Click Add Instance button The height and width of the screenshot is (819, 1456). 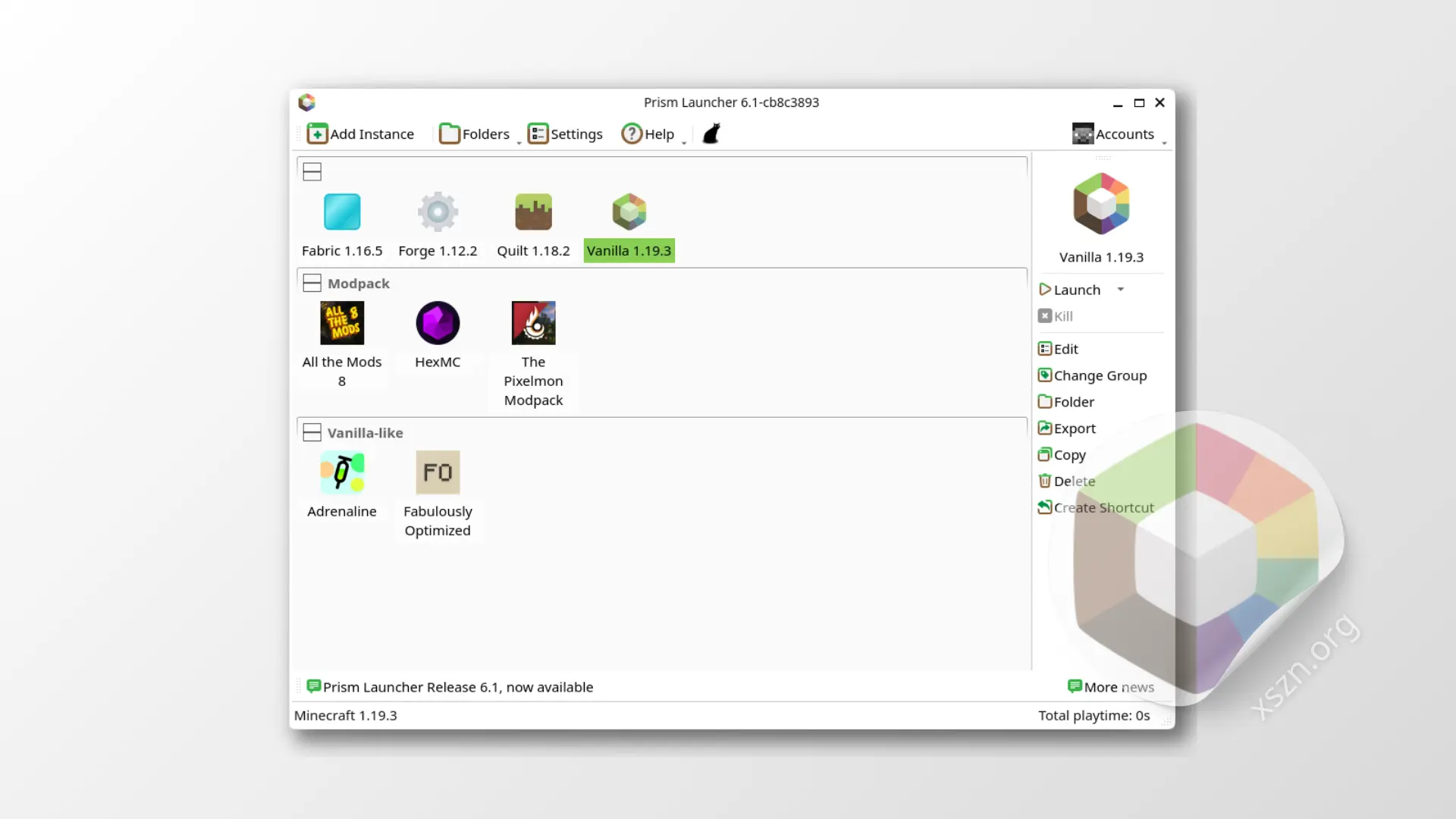tap(361, 134)
